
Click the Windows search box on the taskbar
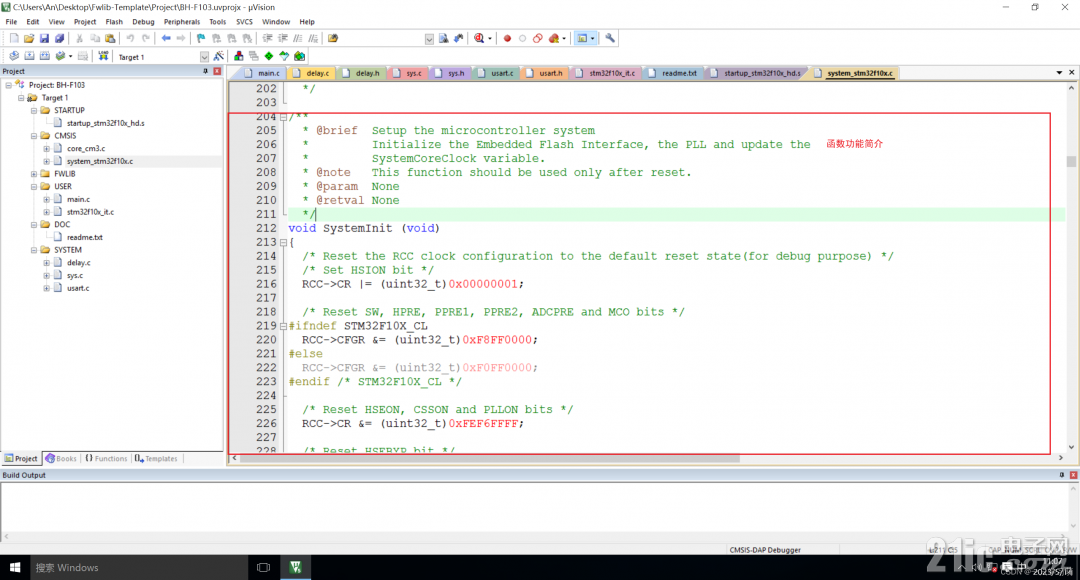point(138,568)
